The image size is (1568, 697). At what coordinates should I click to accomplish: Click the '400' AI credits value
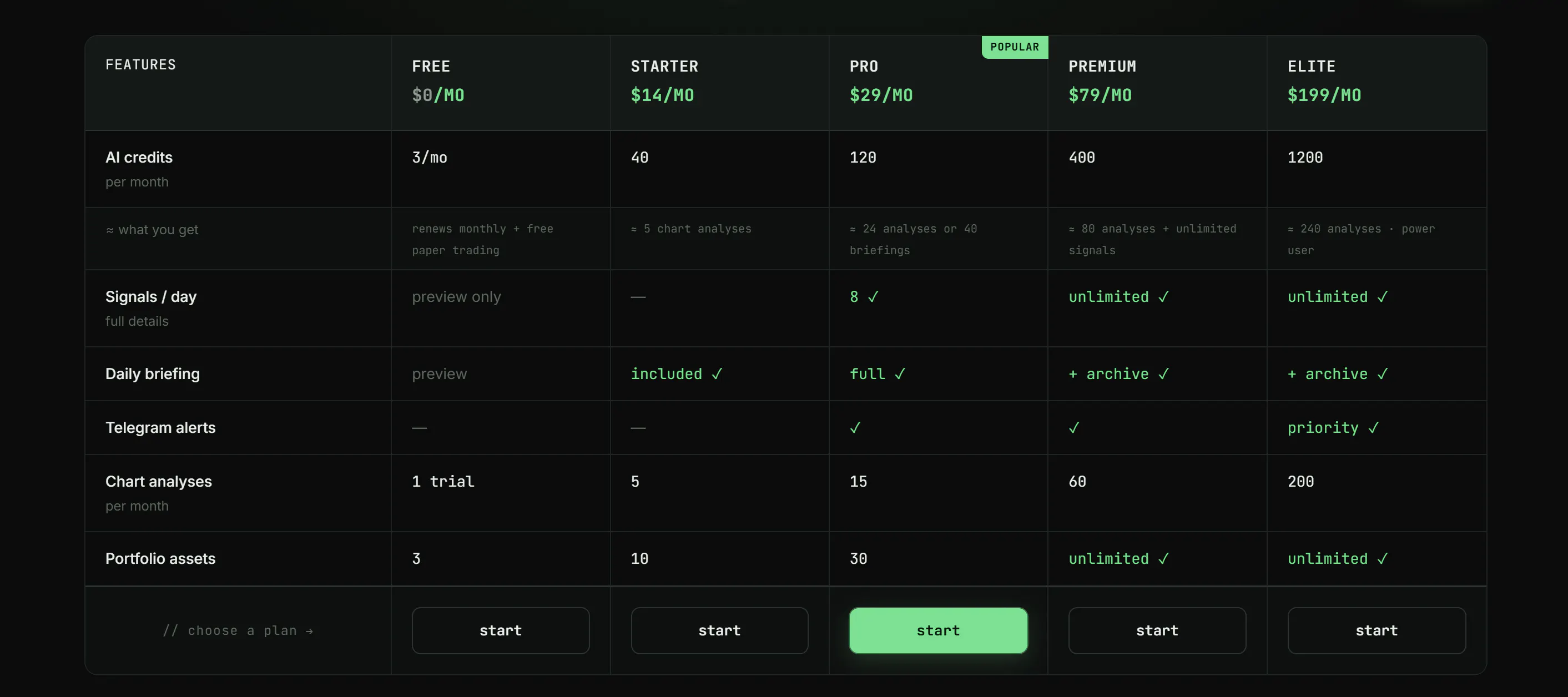(1082, 158)
